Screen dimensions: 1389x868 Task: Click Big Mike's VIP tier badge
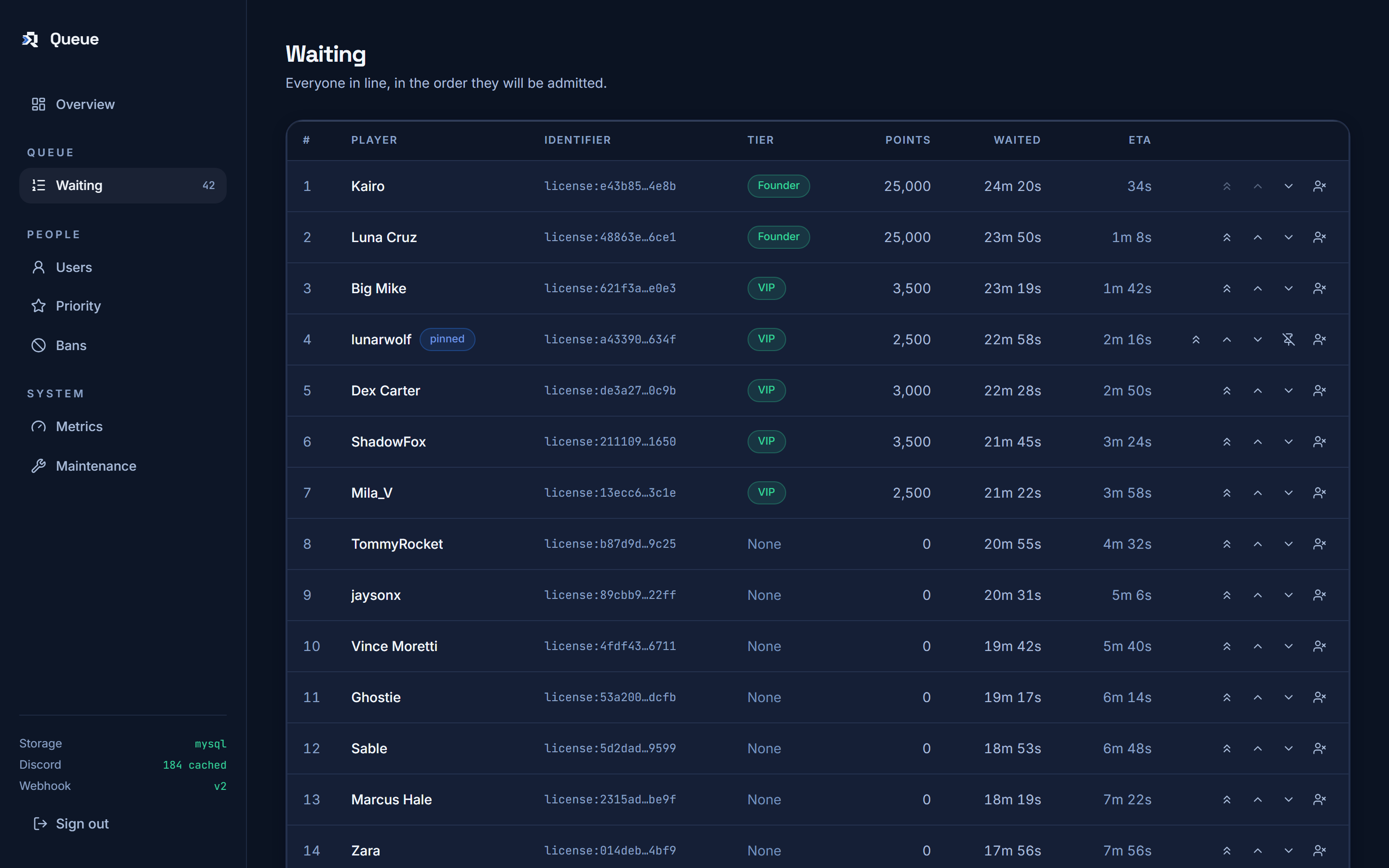point(766,287)
